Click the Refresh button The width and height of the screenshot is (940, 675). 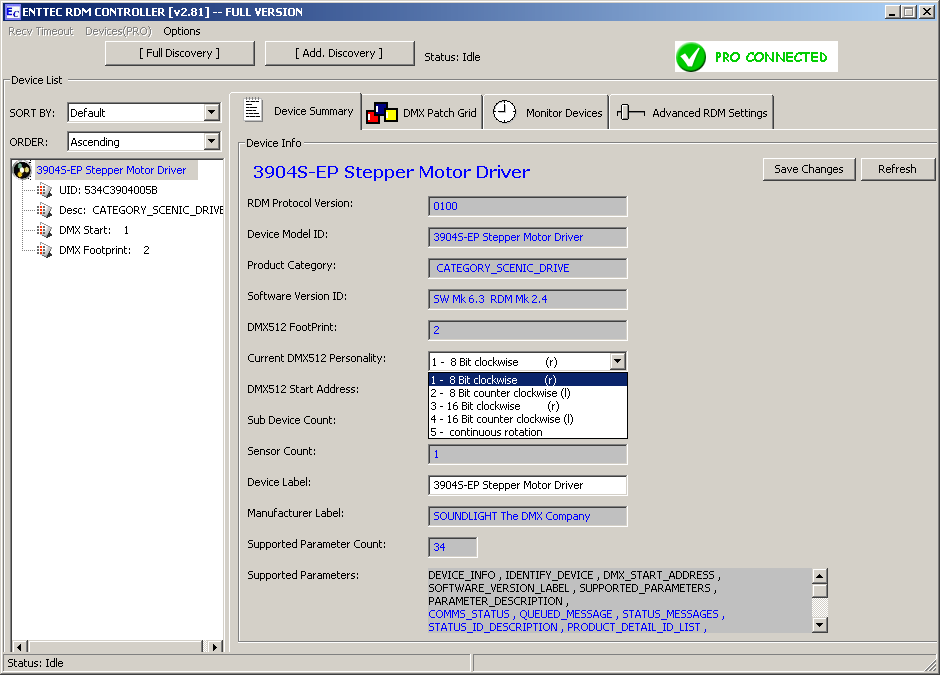click(x=897, y=169)
